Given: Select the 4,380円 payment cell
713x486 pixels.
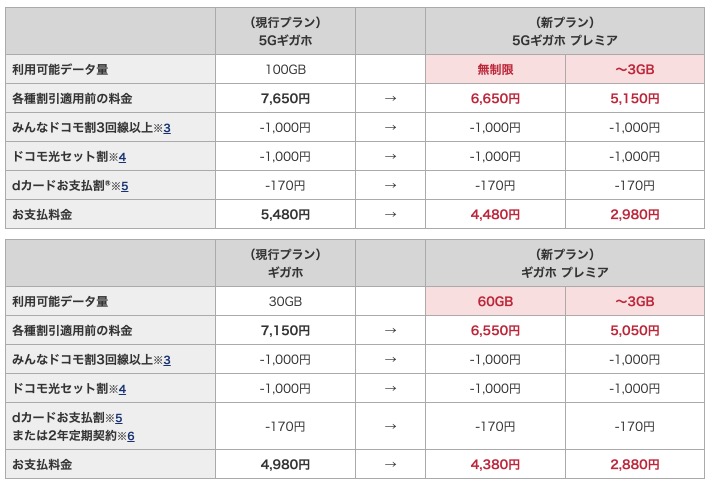Looking at the screenshot, I should (495, 464).
